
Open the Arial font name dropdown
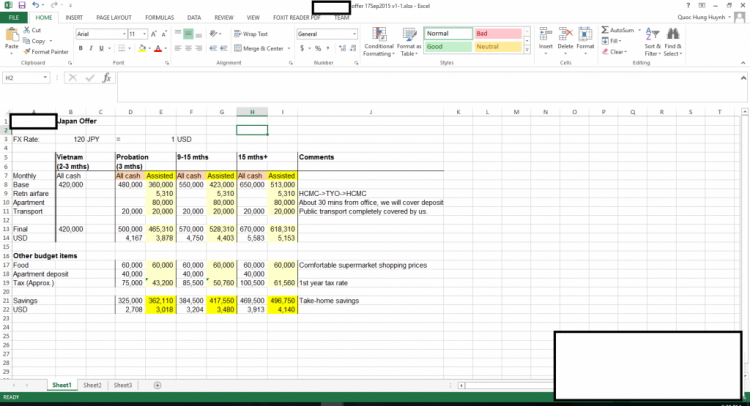(x=124, y=34)
